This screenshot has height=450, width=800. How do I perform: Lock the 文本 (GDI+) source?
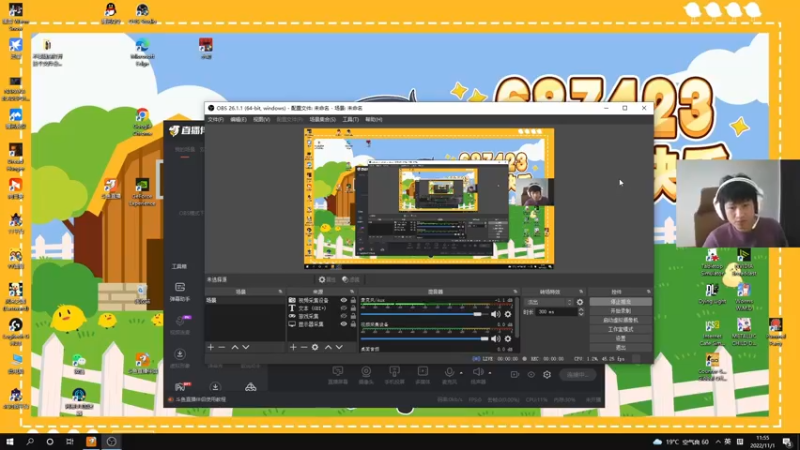pyautogui.click(x=353, y=308)
